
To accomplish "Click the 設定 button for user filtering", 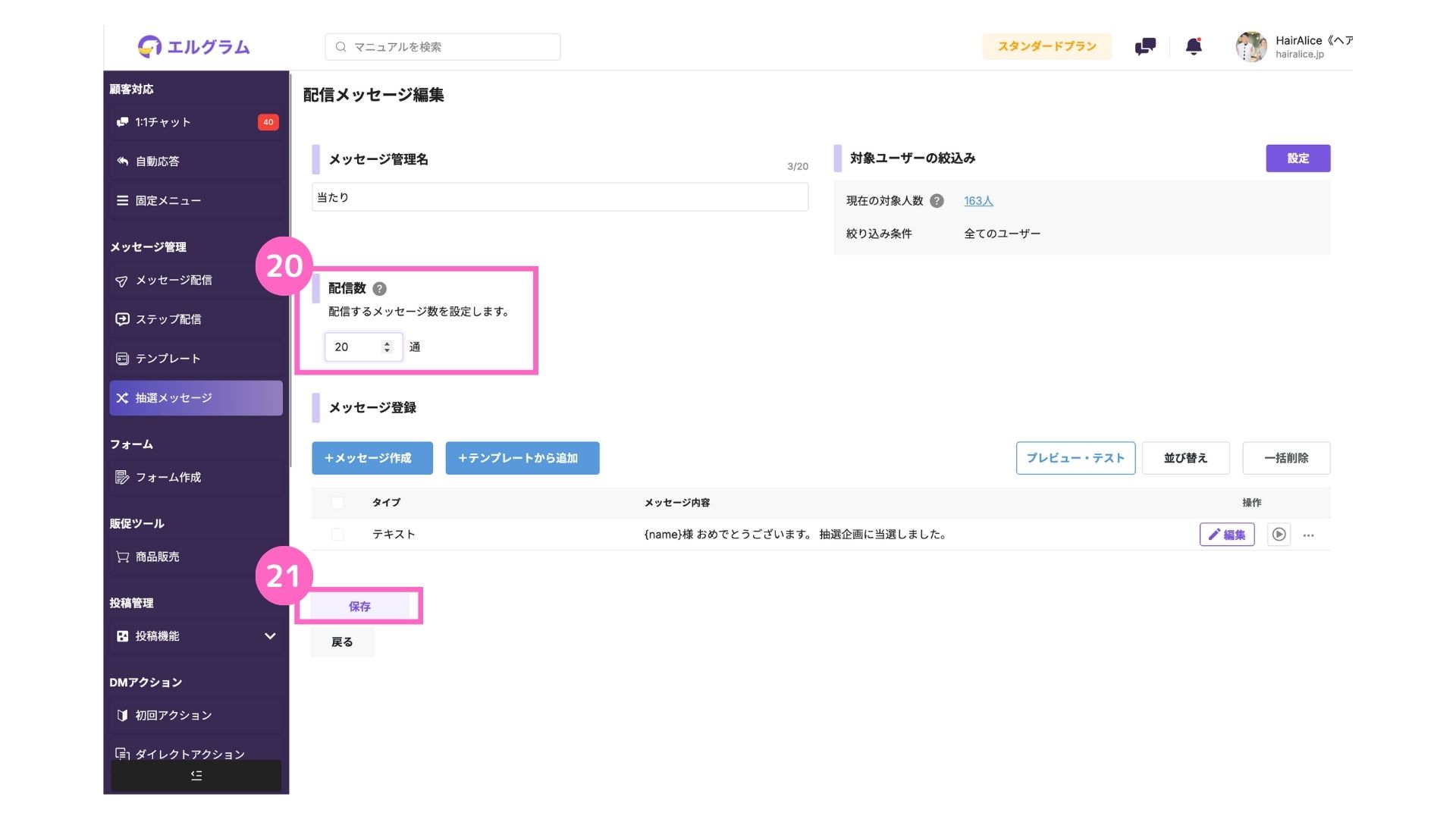I will coord(1298,158).
